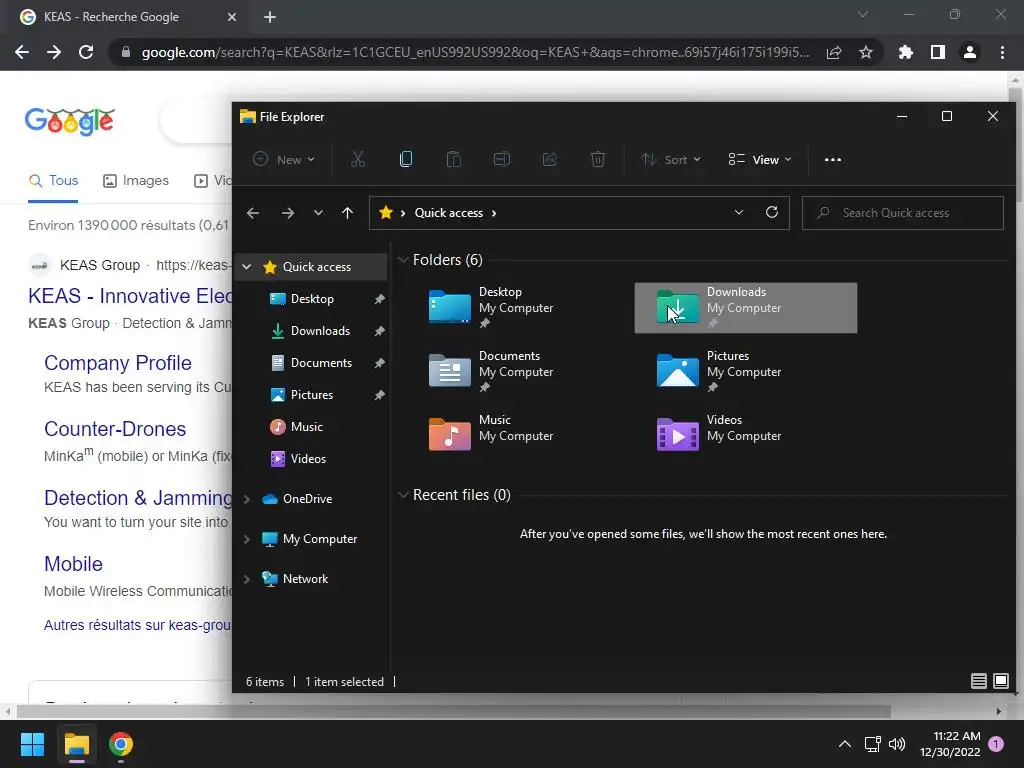Expand address bar history dropdown
1024x768 pixels.
click(739, 212)
